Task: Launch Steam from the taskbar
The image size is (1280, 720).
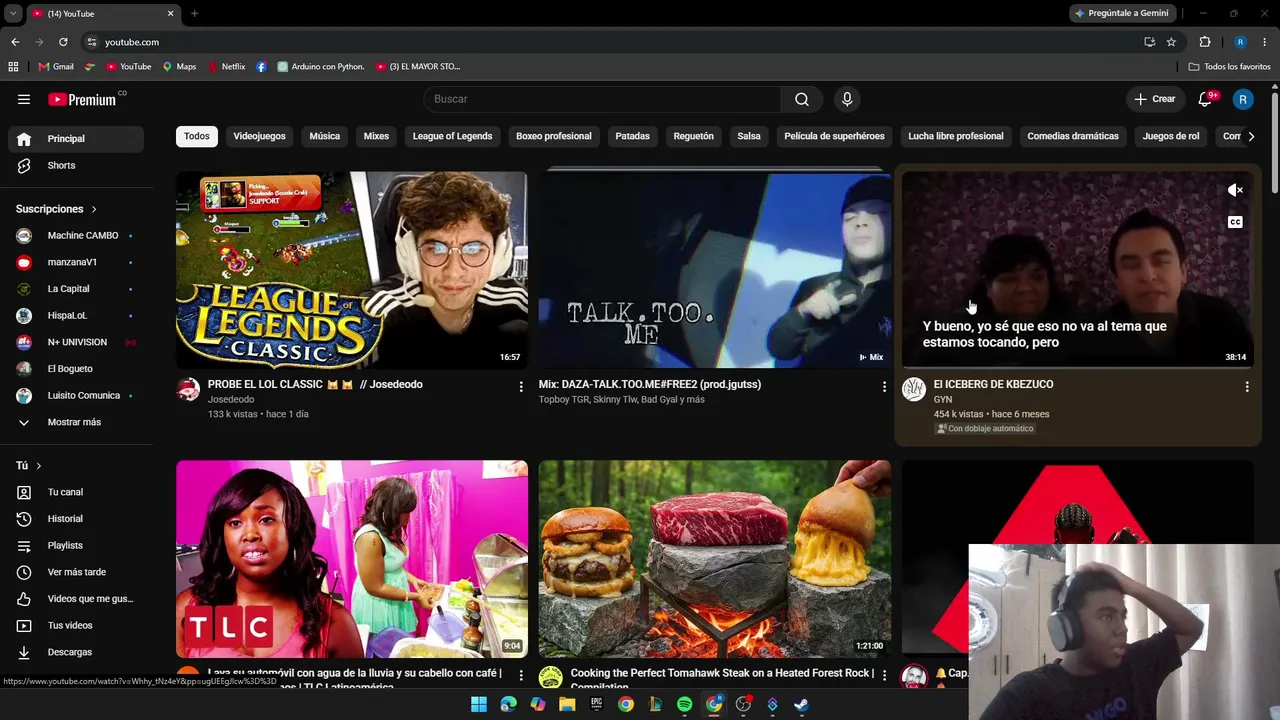Action: click(801, 704)
